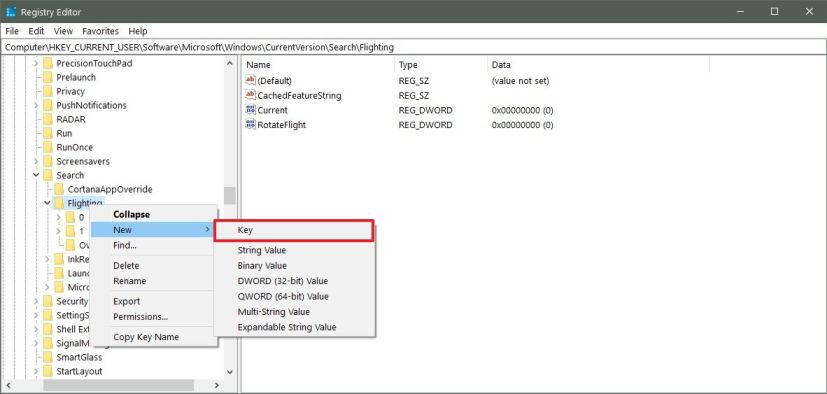Expand the Screensavers key

36,161
